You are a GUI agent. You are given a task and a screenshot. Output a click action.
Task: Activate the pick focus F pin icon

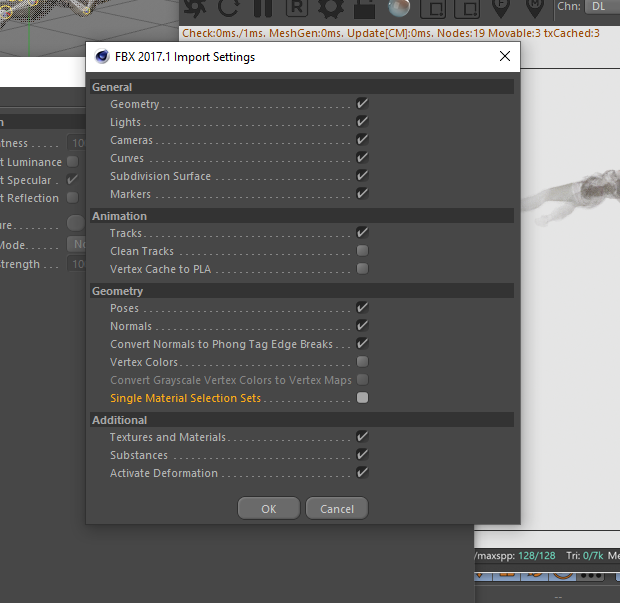tap(501, 9)
